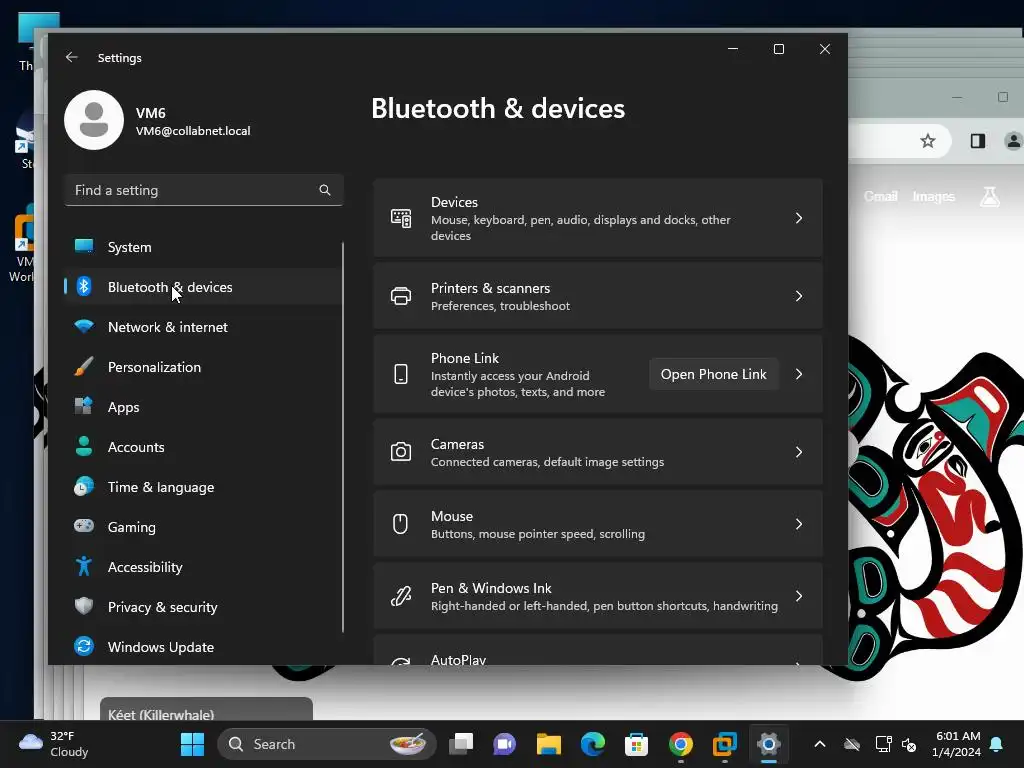Switch to Google Chrome in the taskbar

[x=680, y=744]
